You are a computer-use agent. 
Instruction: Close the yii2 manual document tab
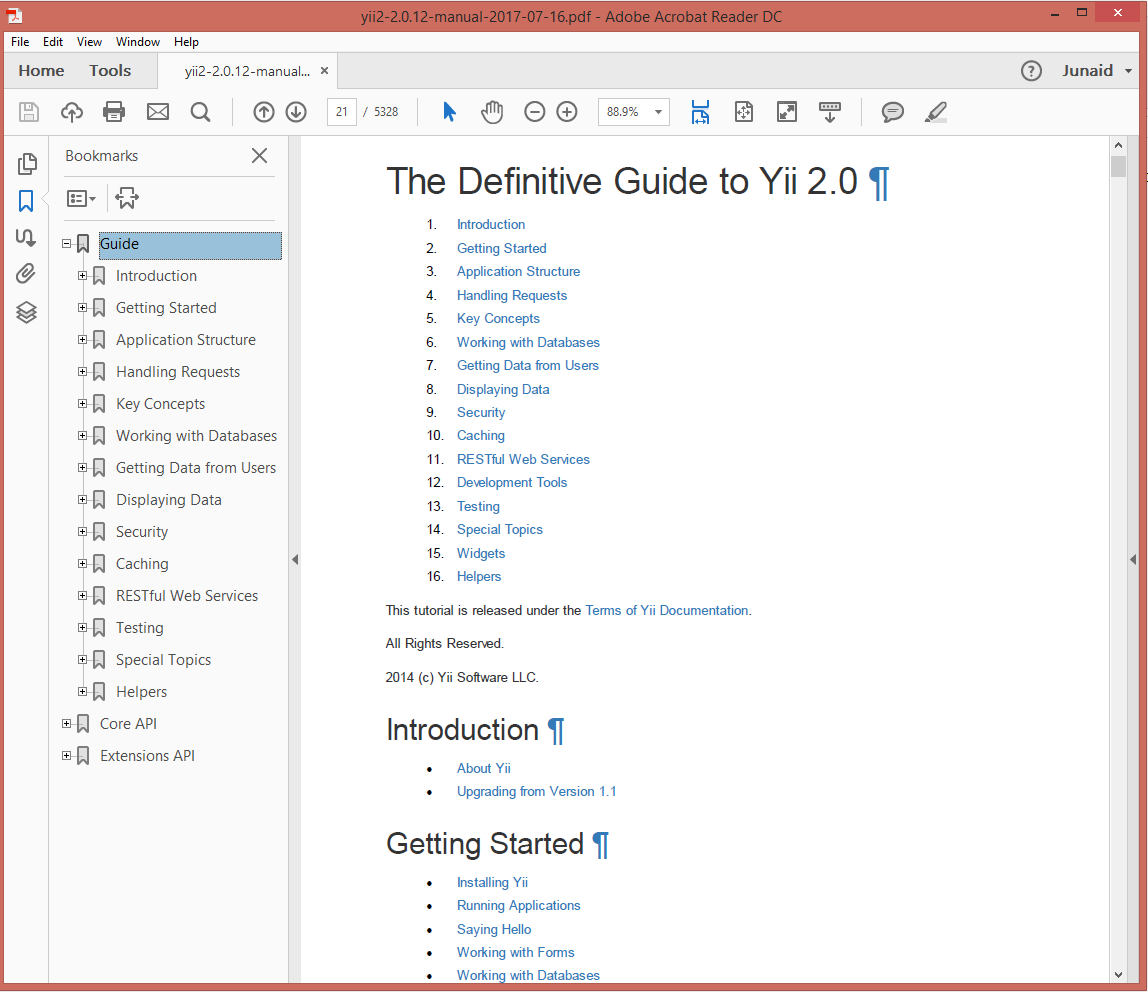click(x=324, y=71)
